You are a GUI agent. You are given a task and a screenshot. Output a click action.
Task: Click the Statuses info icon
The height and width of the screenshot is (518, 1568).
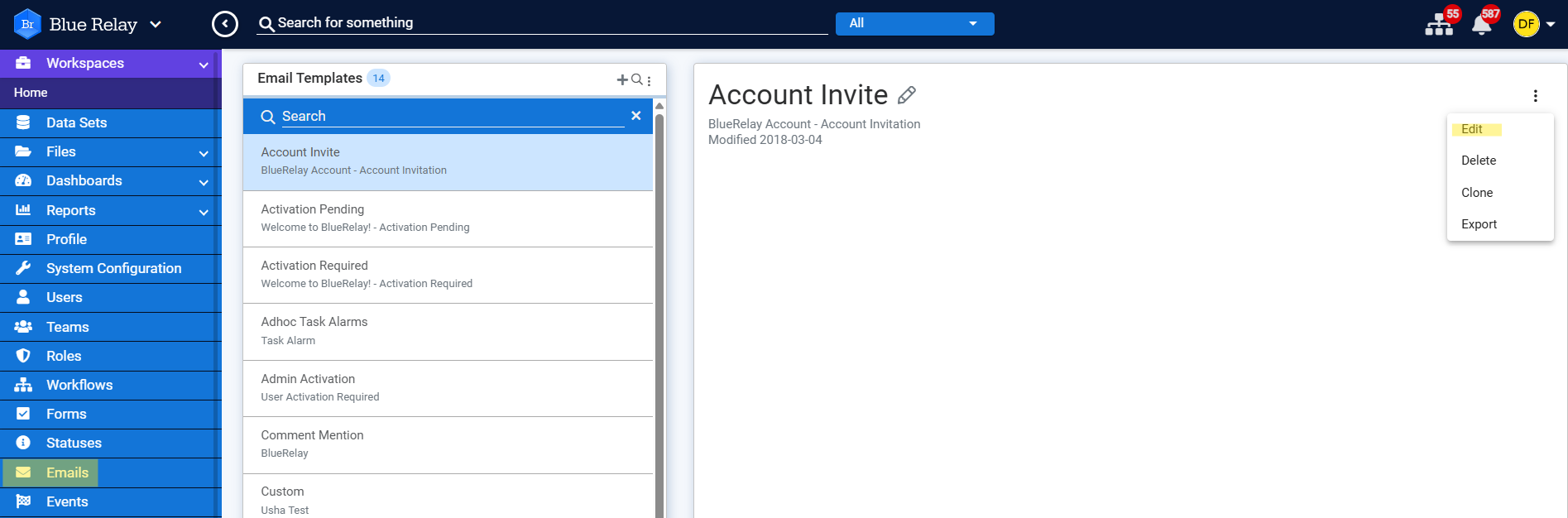[23, 443]
